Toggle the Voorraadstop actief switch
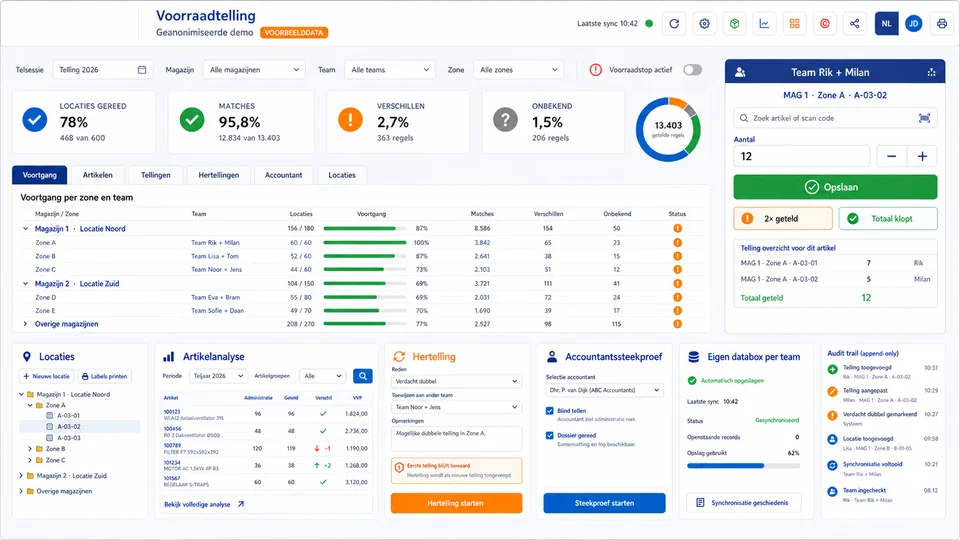960x540 pixels. [x=692, y=70]
